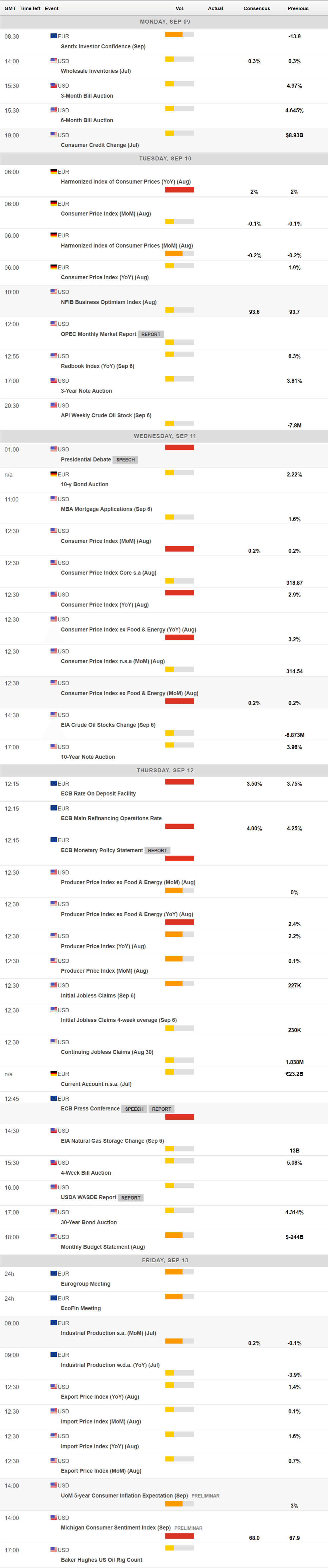
Task: Click the Time left column header
Action: [31, 9]
